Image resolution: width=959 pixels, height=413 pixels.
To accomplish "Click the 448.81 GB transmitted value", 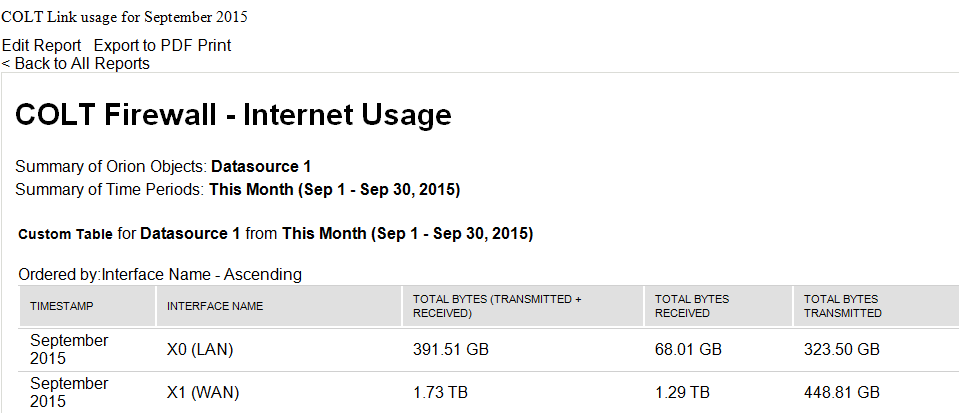I will click(842, 392).
